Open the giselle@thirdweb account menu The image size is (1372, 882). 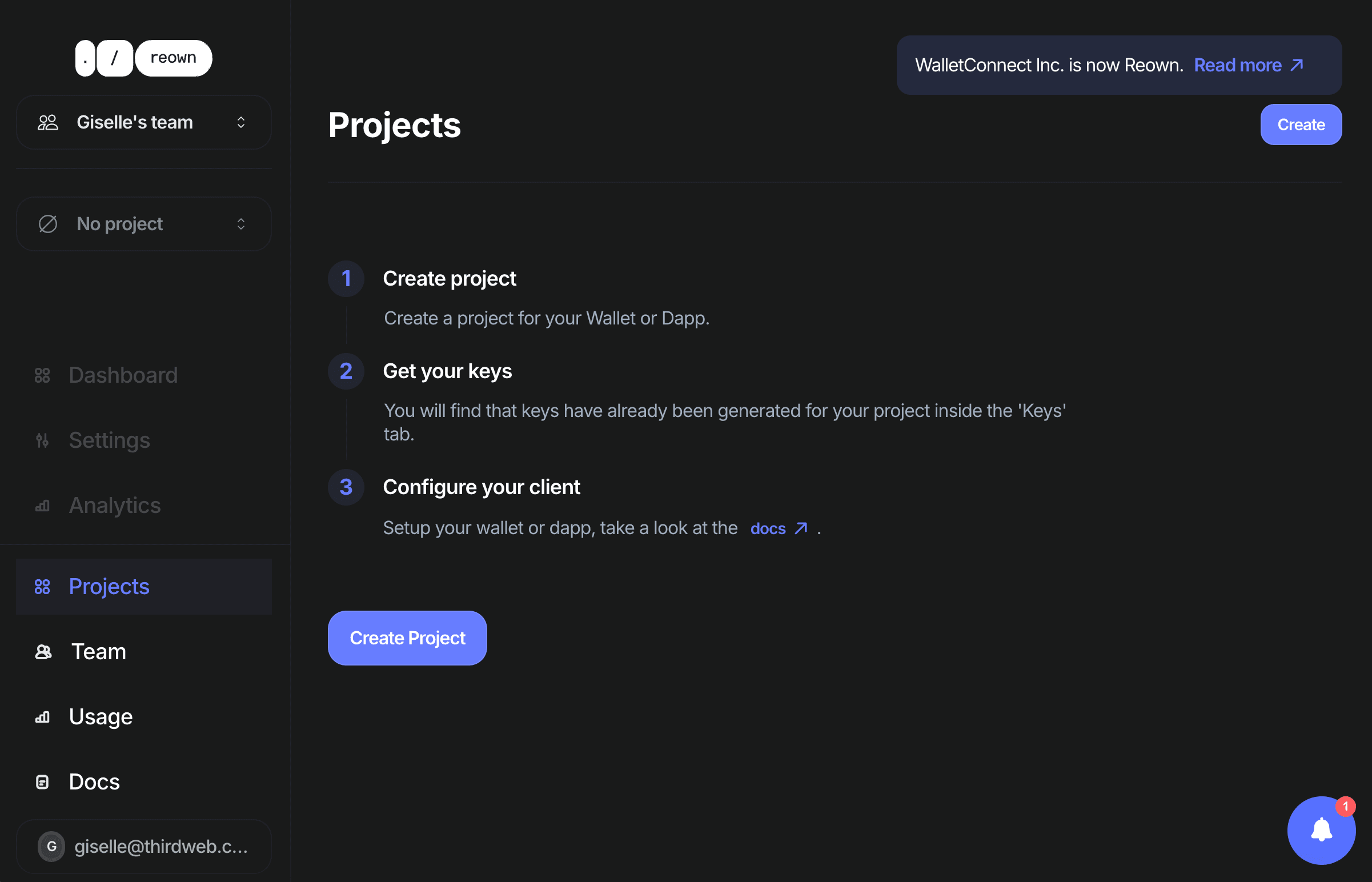[x=161, y=846]
